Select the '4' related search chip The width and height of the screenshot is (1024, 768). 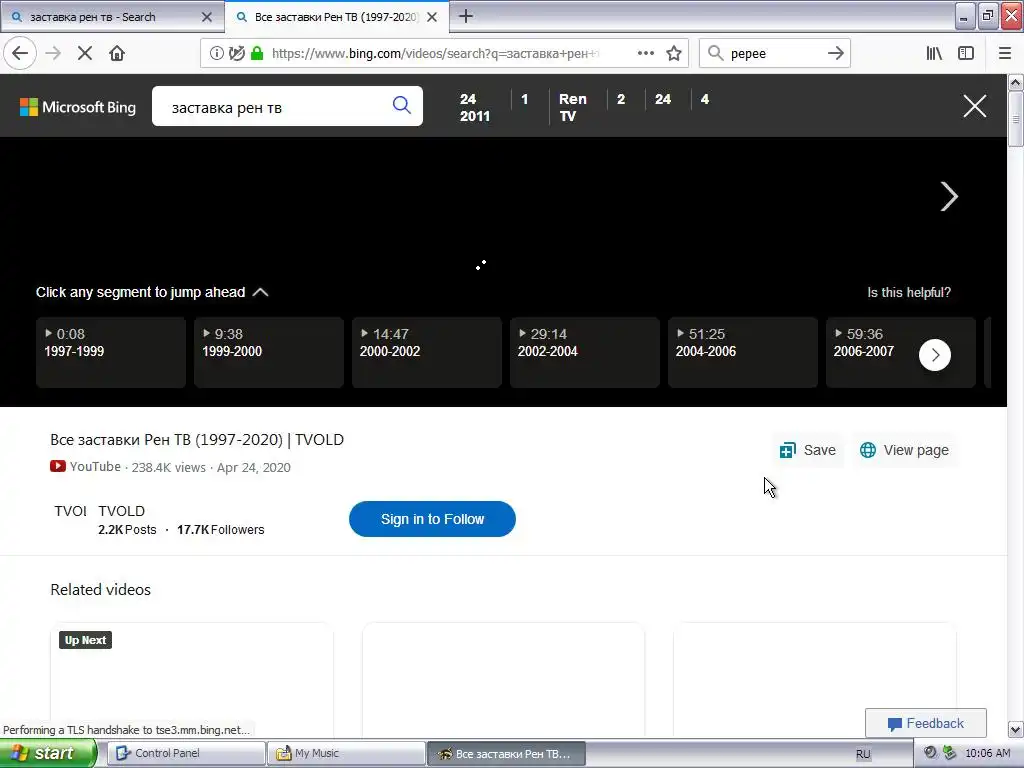(705, 99)
